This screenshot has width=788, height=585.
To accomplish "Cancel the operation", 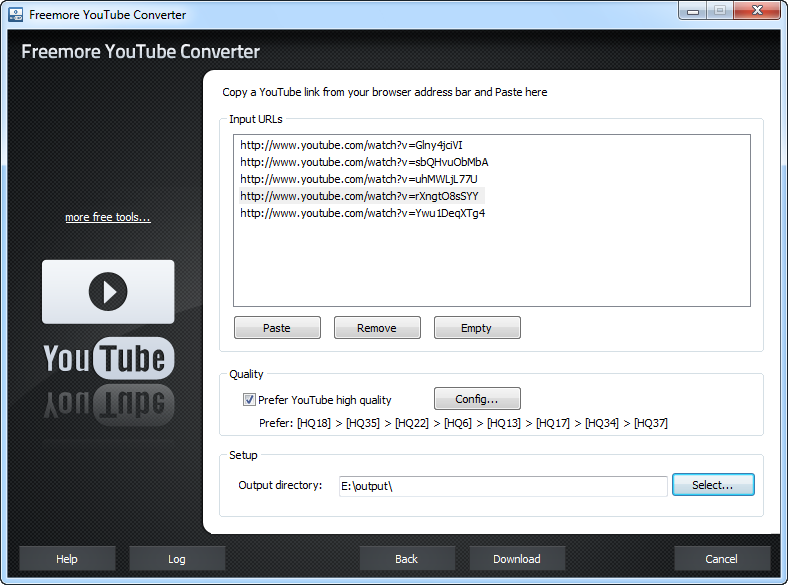I will (x=722, y=559).
